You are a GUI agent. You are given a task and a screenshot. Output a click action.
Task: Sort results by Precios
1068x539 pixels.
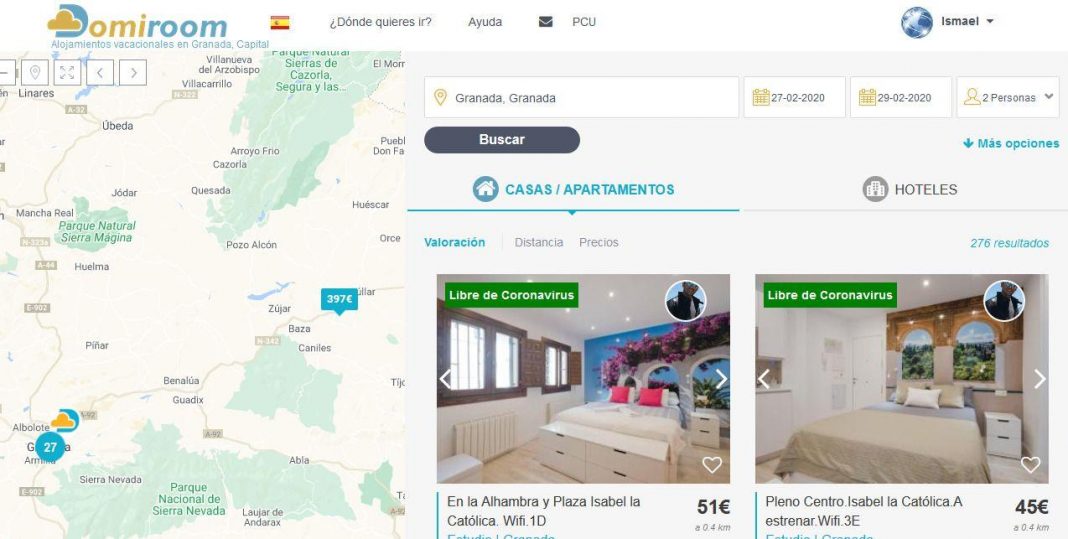599,243
